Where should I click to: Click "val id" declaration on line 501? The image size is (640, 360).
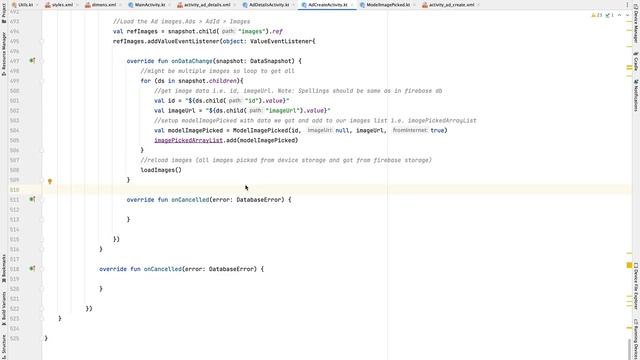click(164, 101)
